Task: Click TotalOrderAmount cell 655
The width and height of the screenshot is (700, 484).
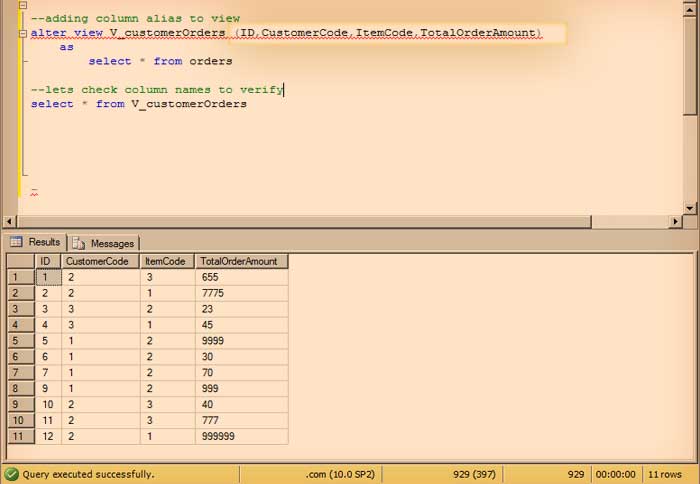Action: click(242, 277)
